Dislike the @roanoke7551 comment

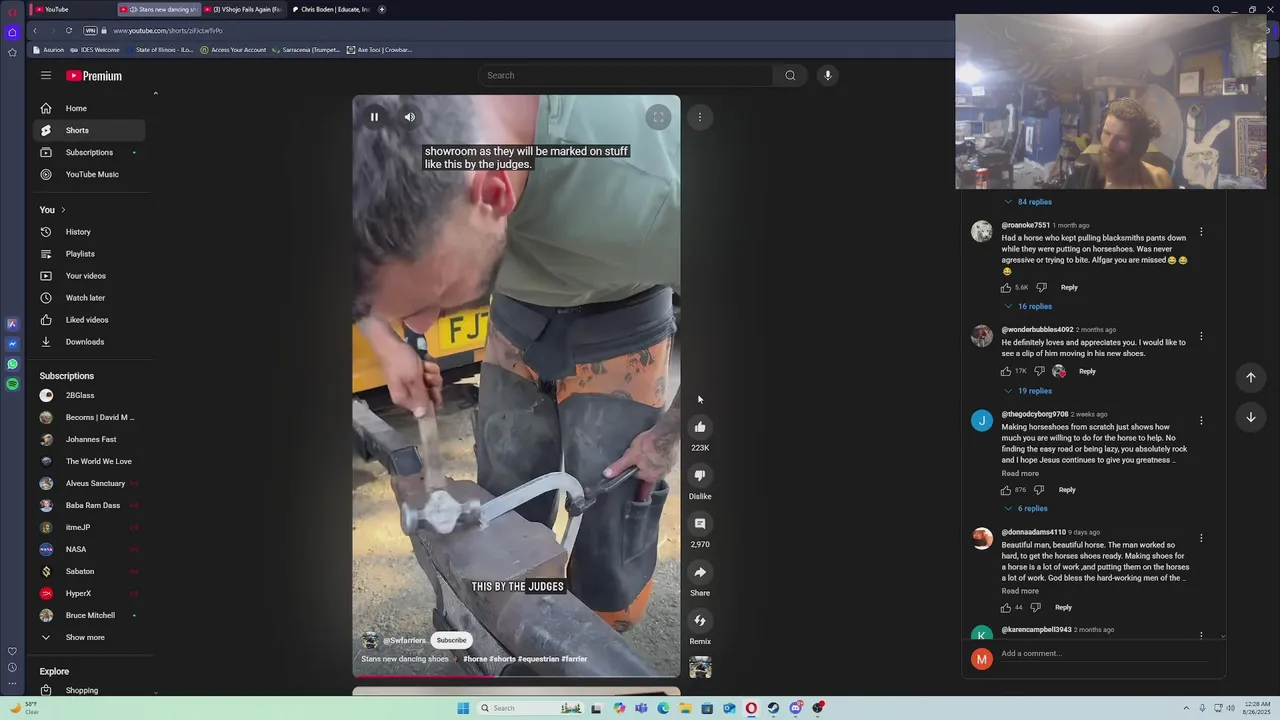(1041, 287)
